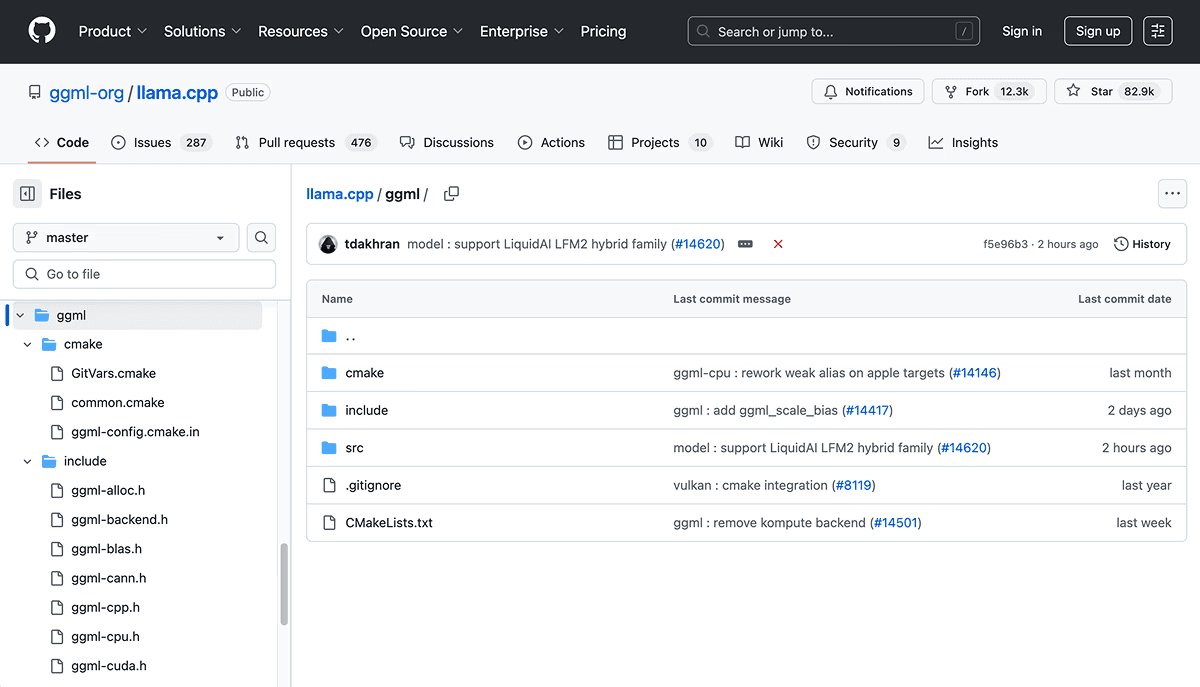
Task: Open the ellipsis options menu above the file list
Action: 1172,193
